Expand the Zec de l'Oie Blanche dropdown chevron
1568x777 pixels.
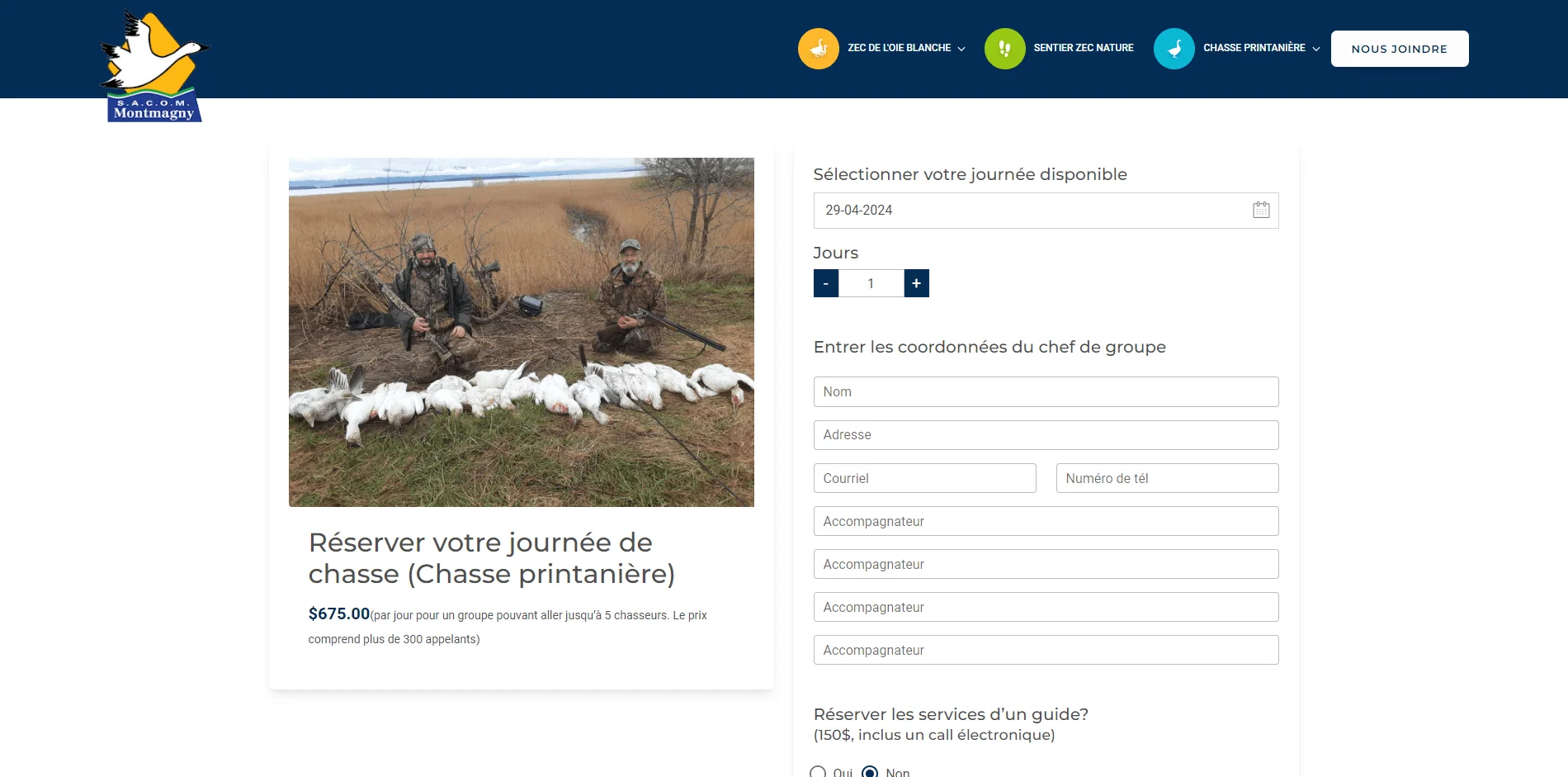[x=961, y=49]
